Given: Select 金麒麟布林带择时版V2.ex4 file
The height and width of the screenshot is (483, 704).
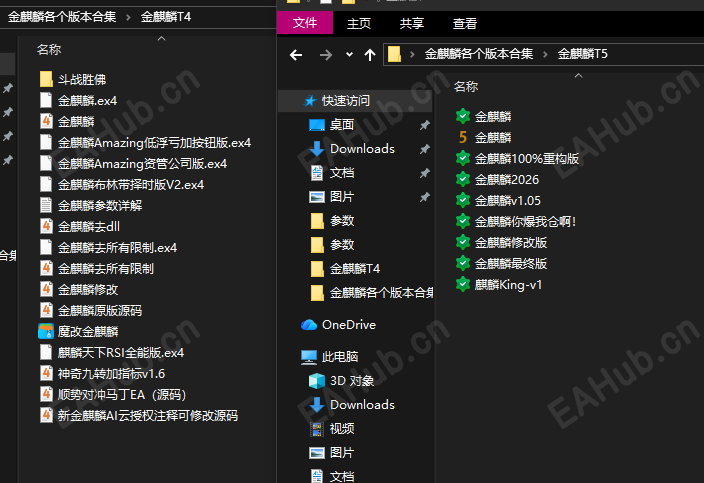Looking at the screenshot, I should click(122, 185).
